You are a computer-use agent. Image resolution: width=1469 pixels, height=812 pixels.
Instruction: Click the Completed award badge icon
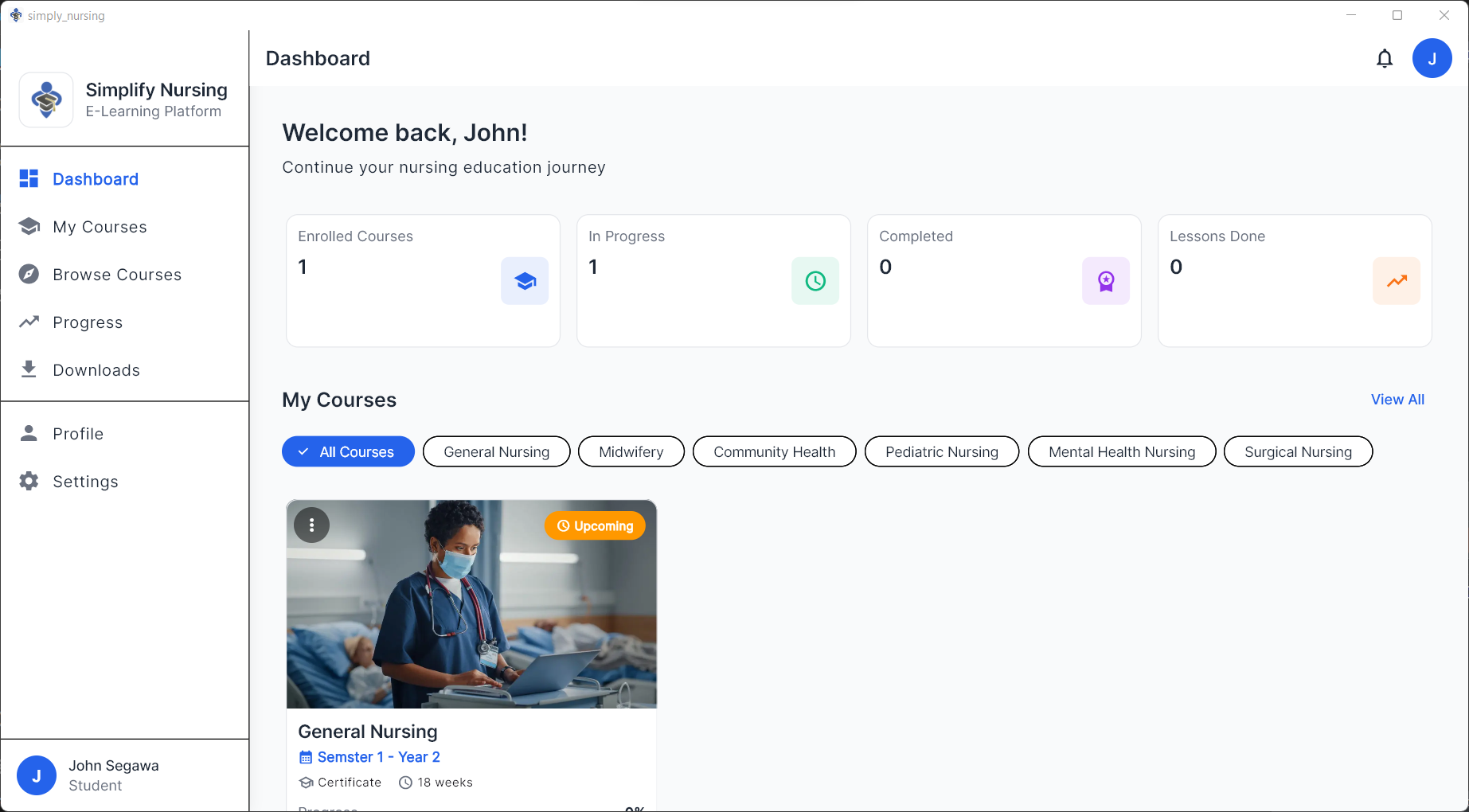pyautogui.click(x=1106, y=281)
